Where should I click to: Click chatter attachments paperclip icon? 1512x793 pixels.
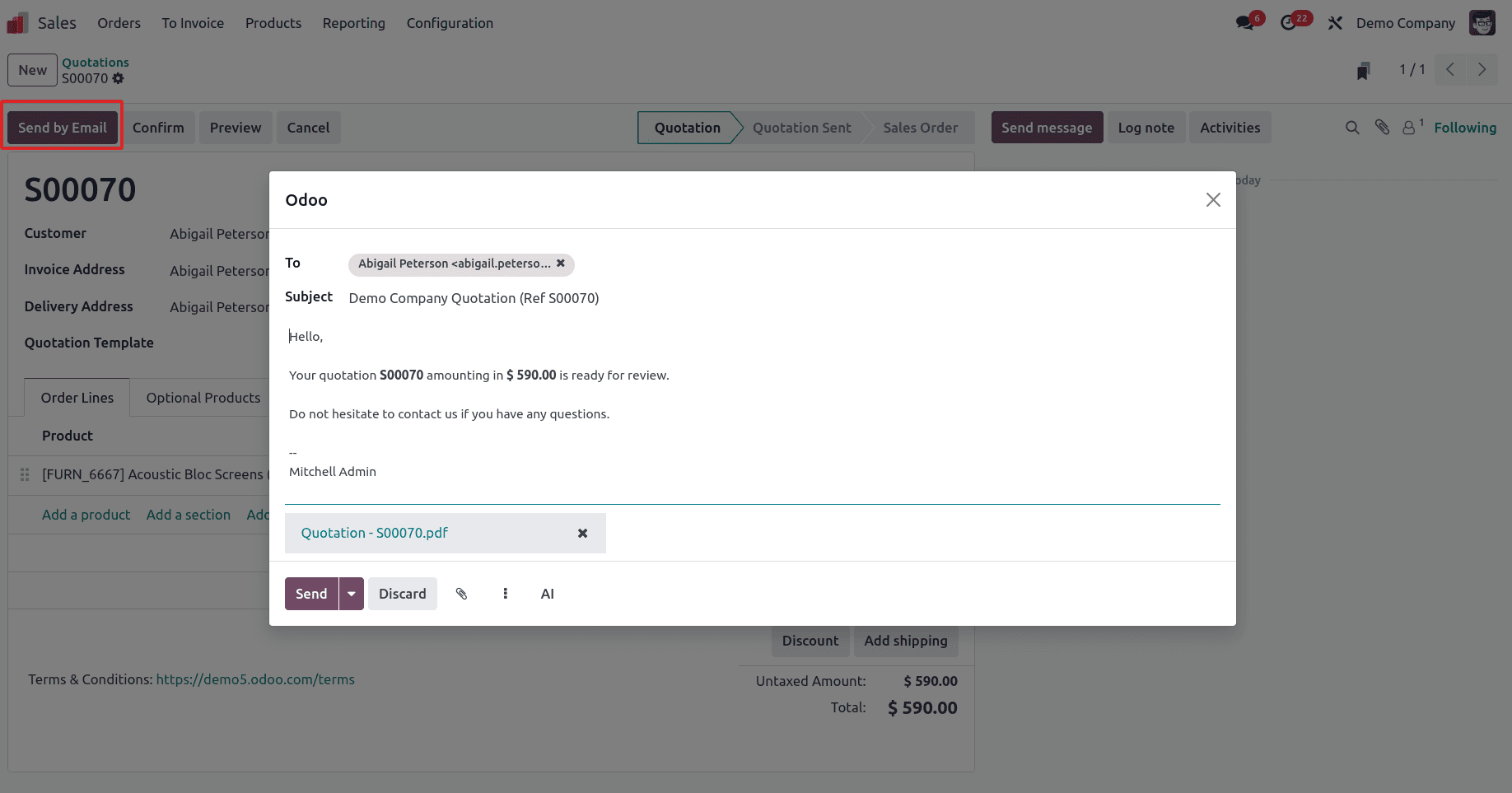[x=1382, y=127]
